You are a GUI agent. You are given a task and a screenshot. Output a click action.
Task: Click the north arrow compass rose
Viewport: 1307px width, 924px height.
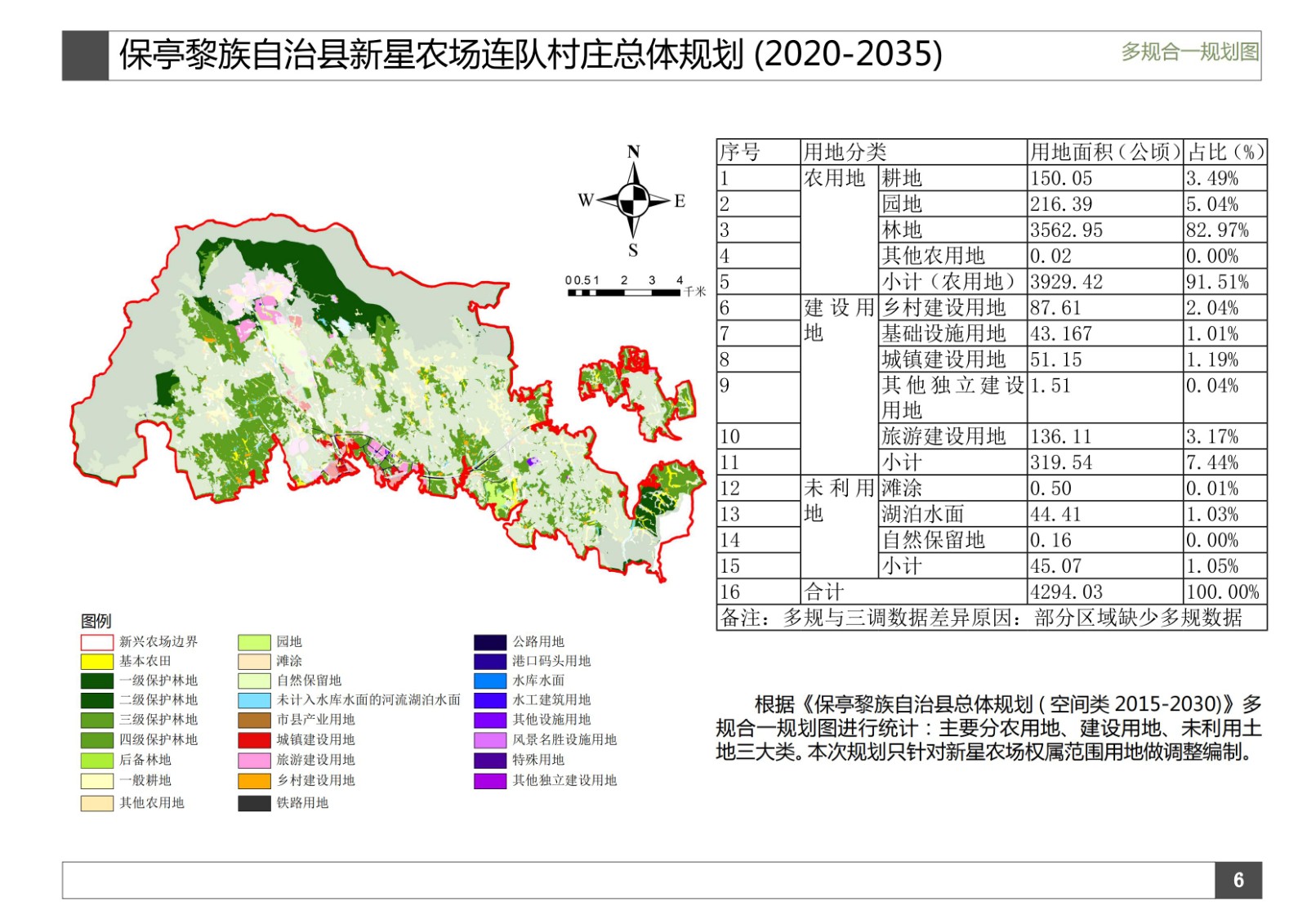[633, 199]
